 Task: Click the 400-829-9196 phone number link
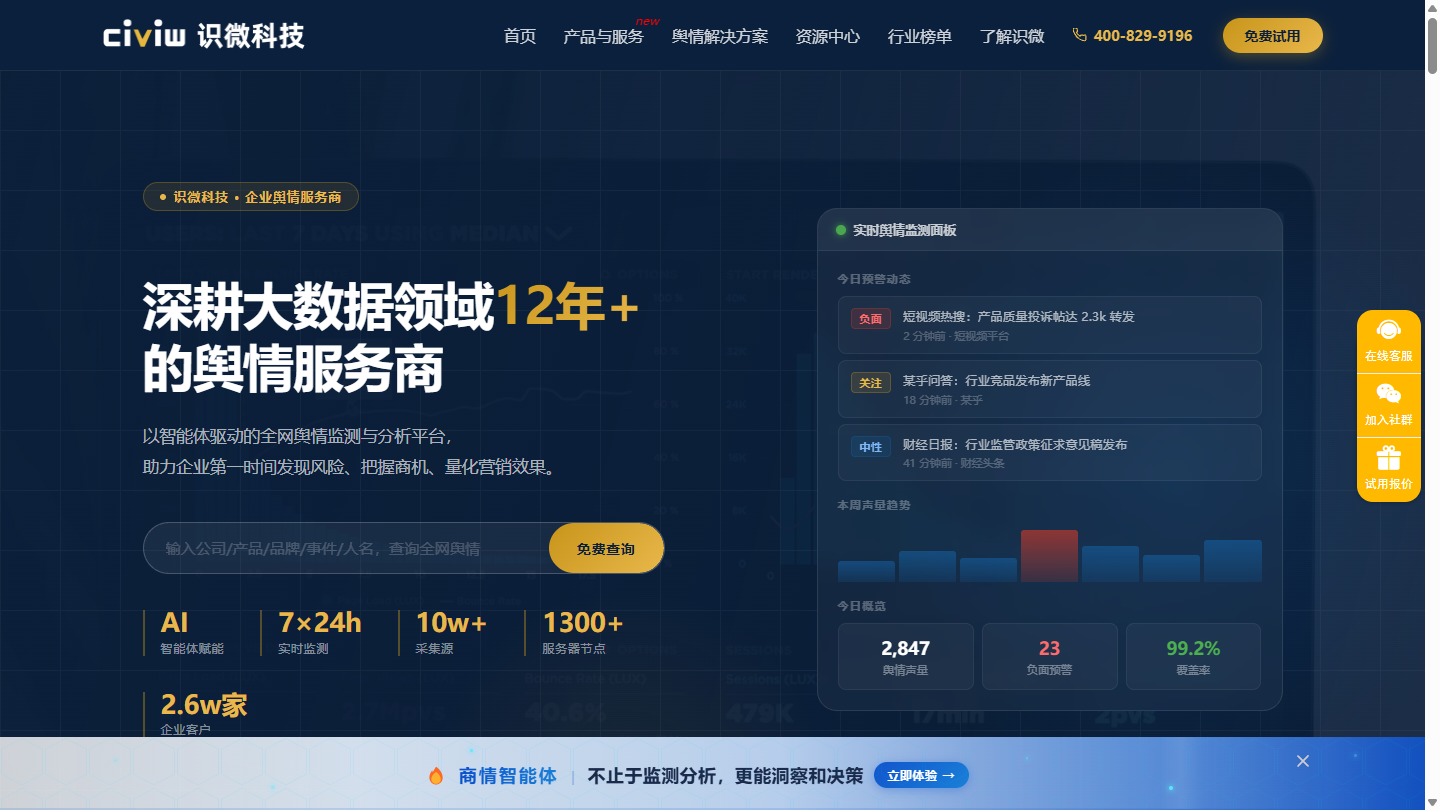click(1143, 36)
